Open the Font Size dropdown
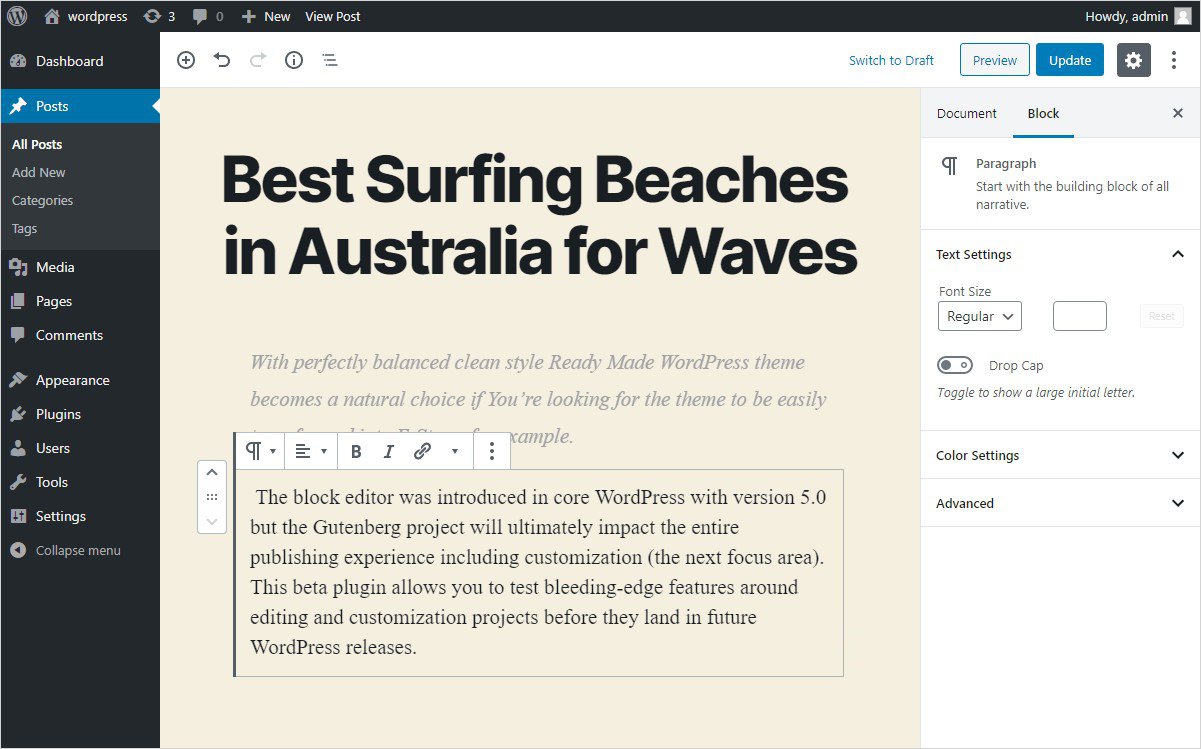 point(980,316)
